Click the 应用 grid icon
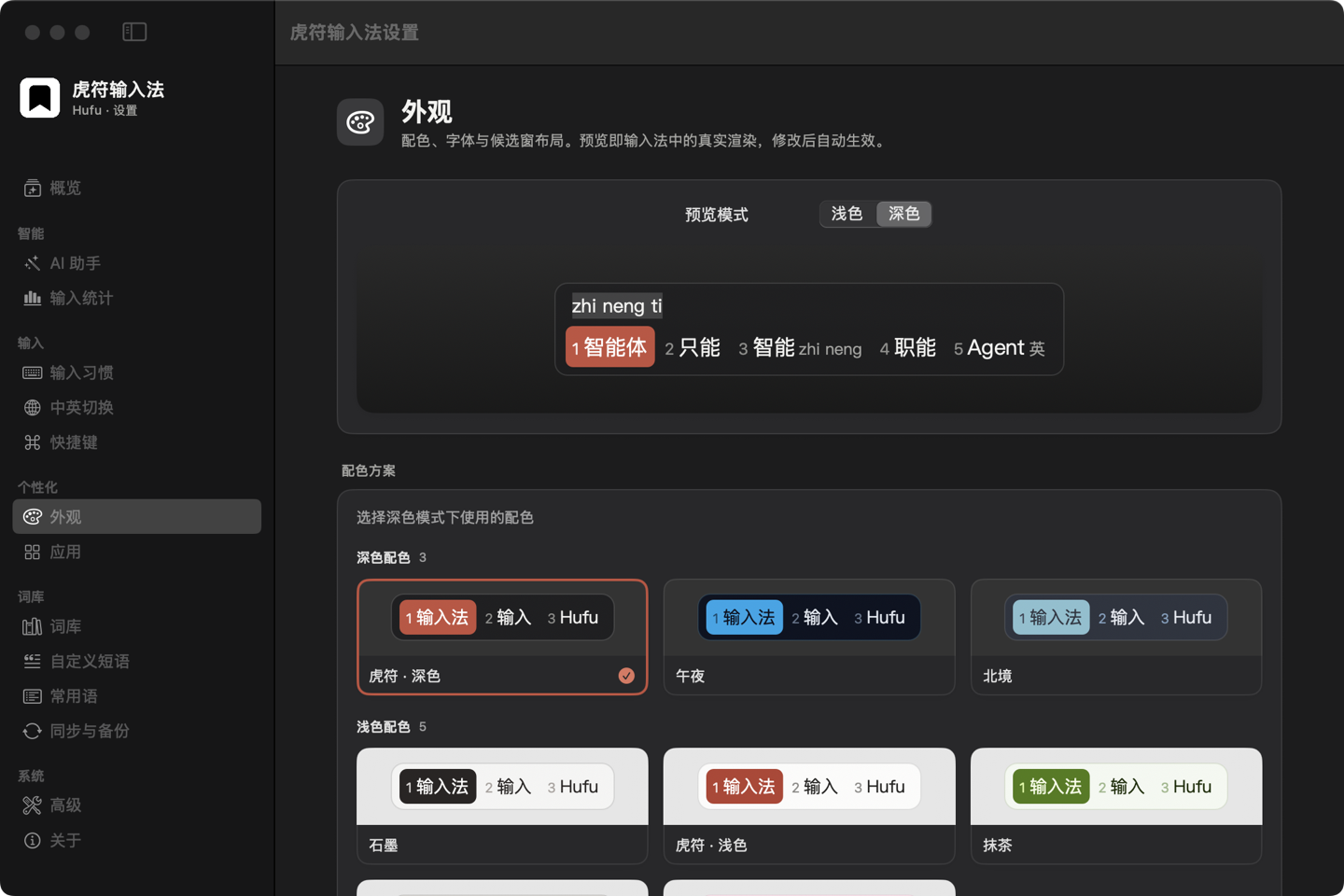Viewport: 1344px width, 896px height. point(32,553)
